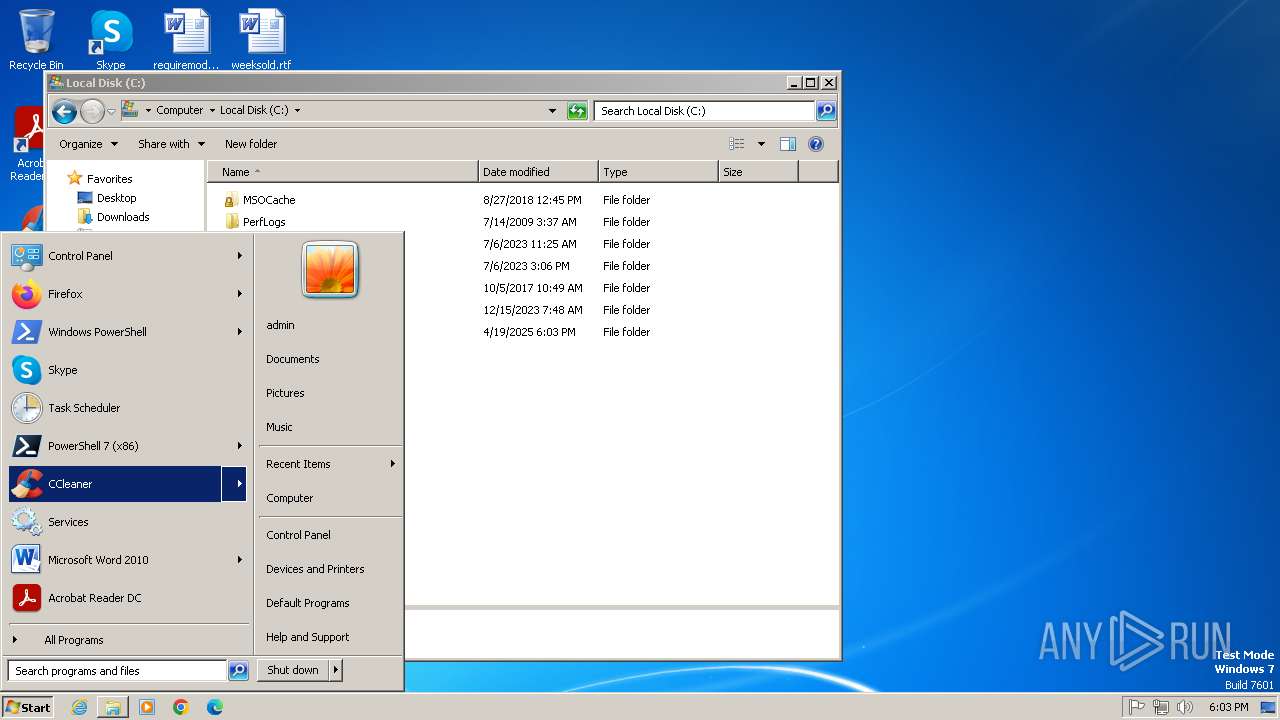This screenshot has width=1280, height=720.
Task: Open the views options dropdown arrow
Action: tap(761, 144)
